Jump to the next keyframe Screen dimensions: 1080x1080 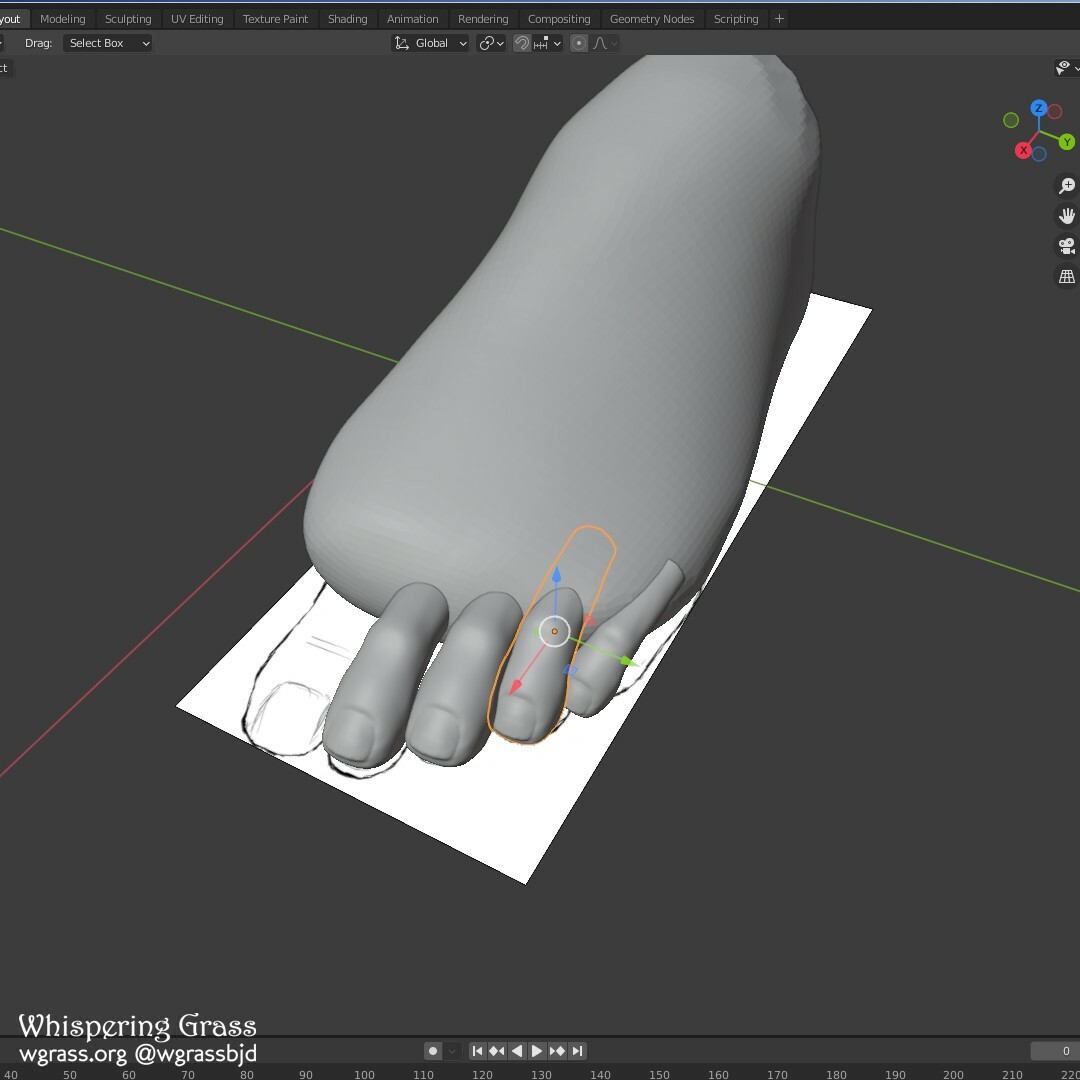click(x=557, y=1051)
